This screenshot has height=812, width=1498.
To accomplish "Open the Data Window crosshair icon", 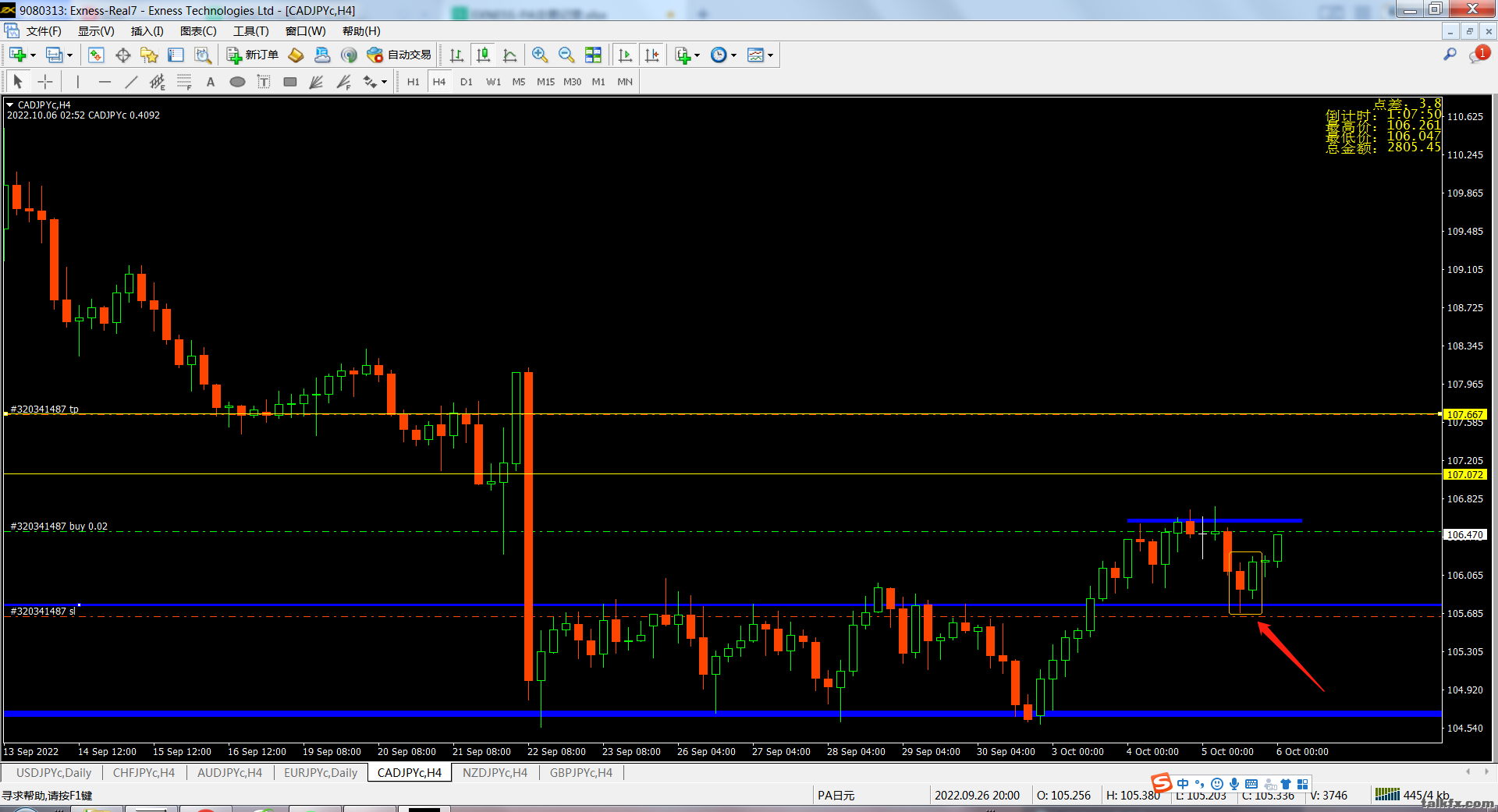I will (122, 55).
